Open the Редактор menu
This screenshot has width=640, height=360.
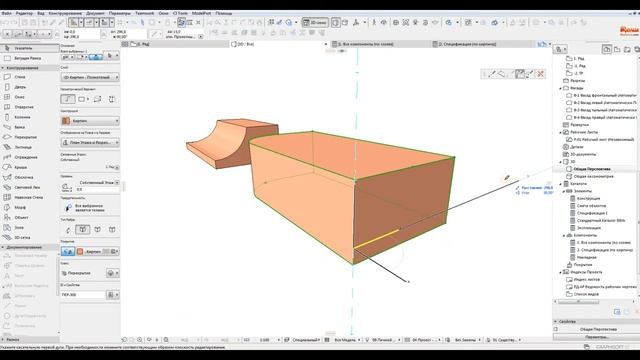24,13
